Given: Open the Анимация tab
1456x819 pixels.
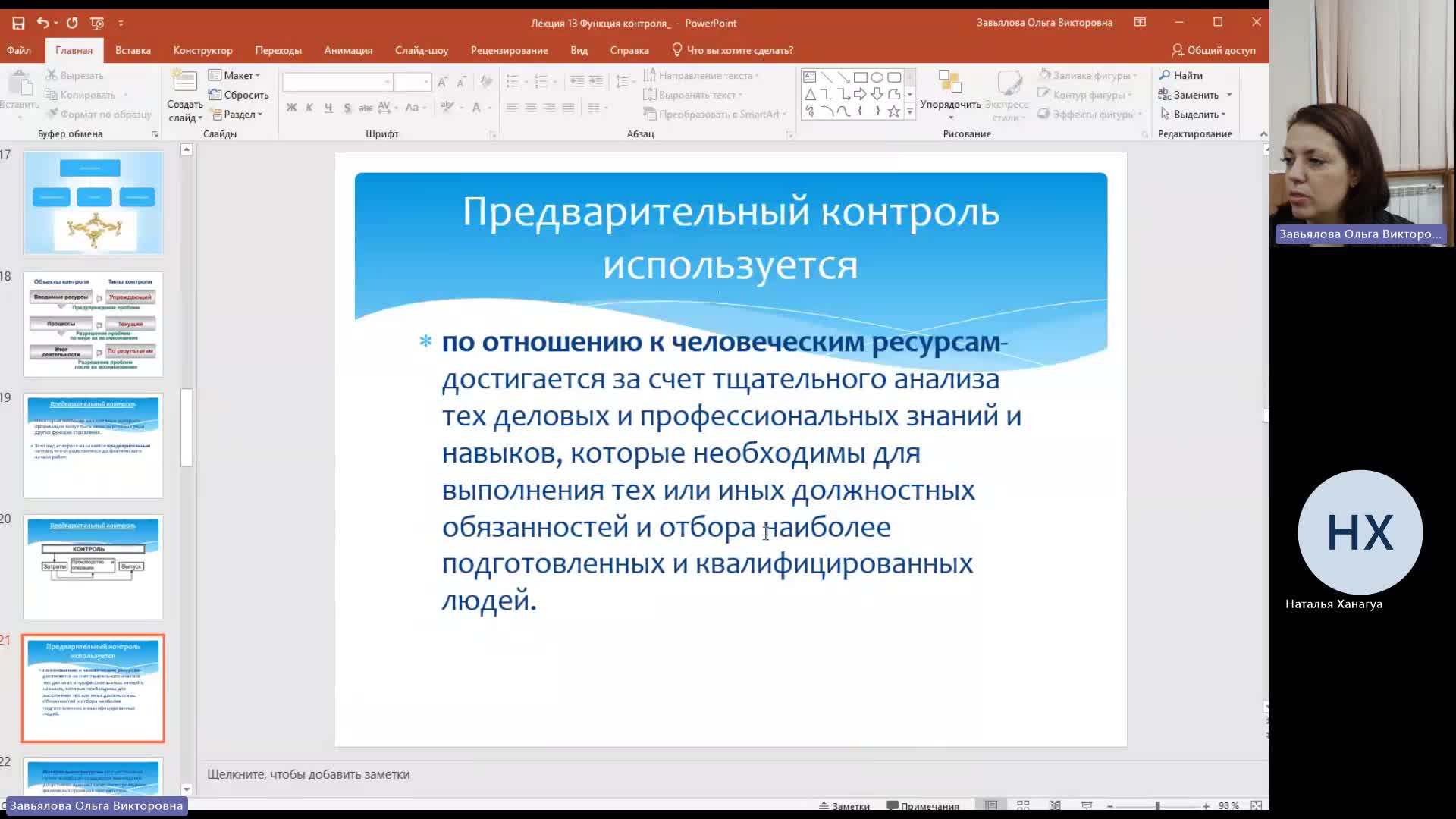Looking at the screenshot, I should 348,50.
